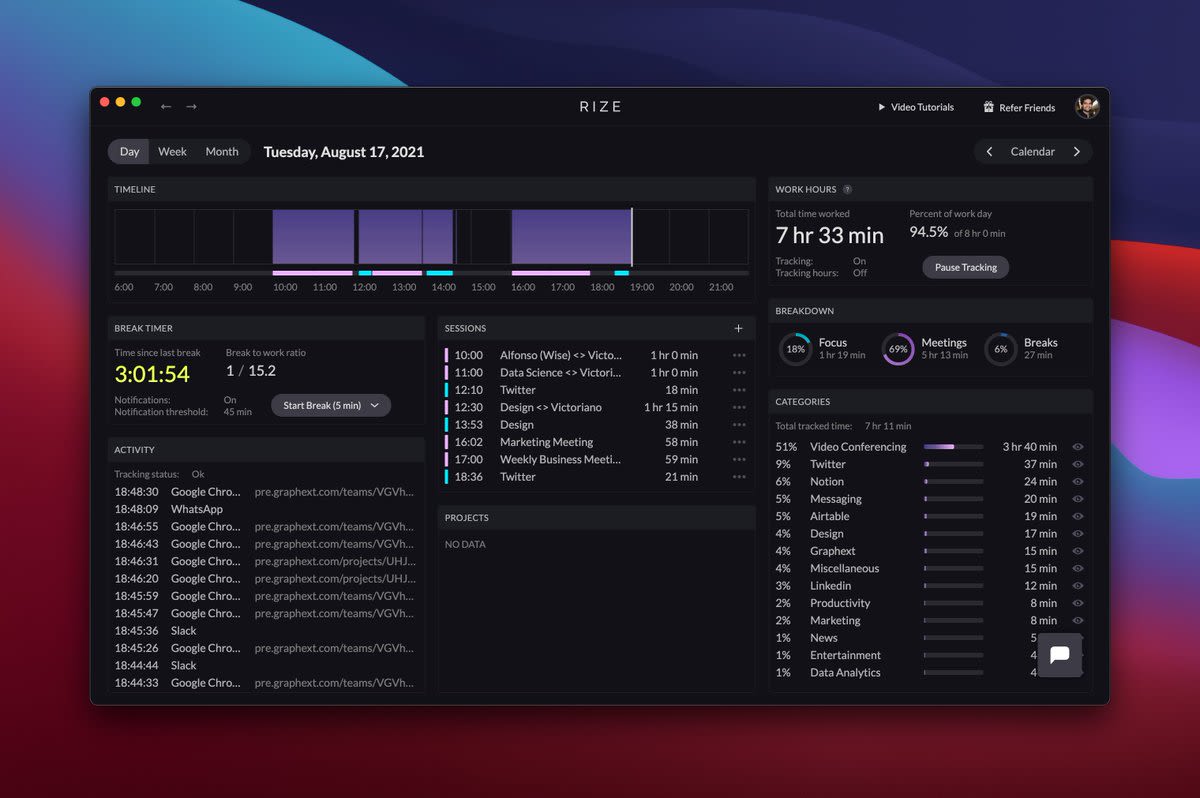Screen dimensions: 1200x798
Task: Click the Pause Tracking button
Action: [x=966, y=267]
